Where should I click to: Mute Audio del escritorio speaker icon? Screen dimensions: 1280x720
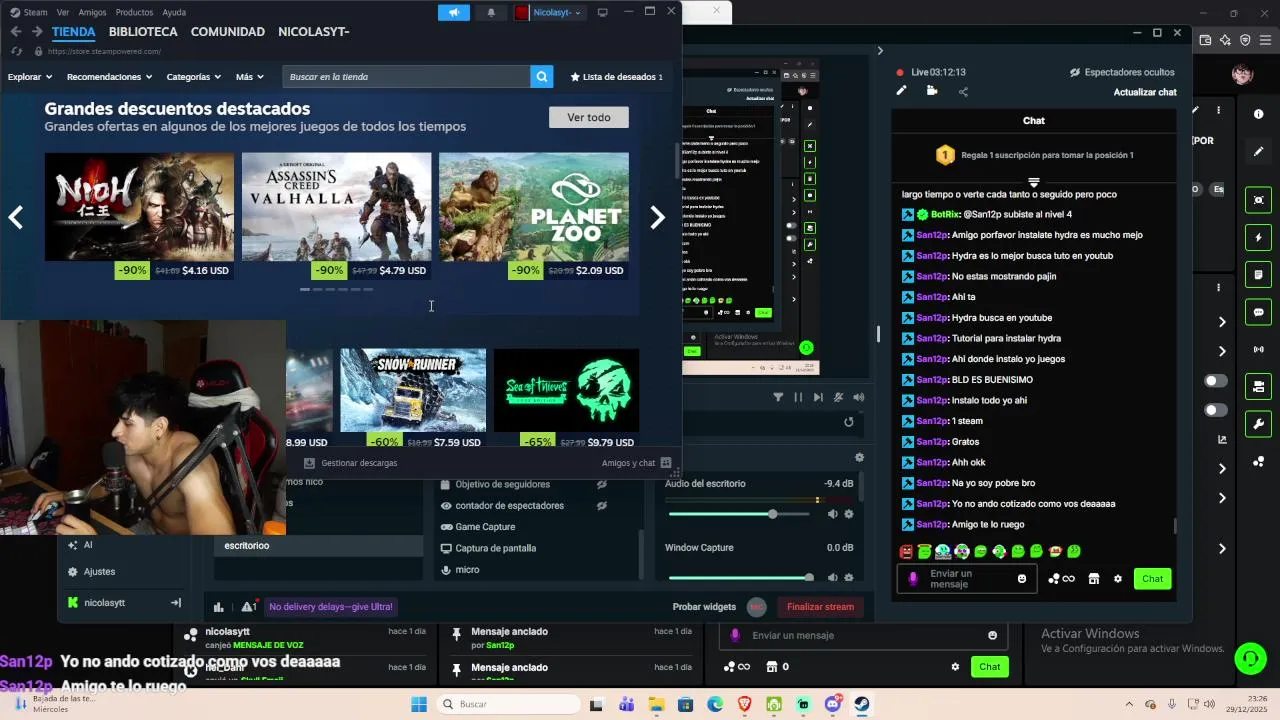click(x=832, y=514)
